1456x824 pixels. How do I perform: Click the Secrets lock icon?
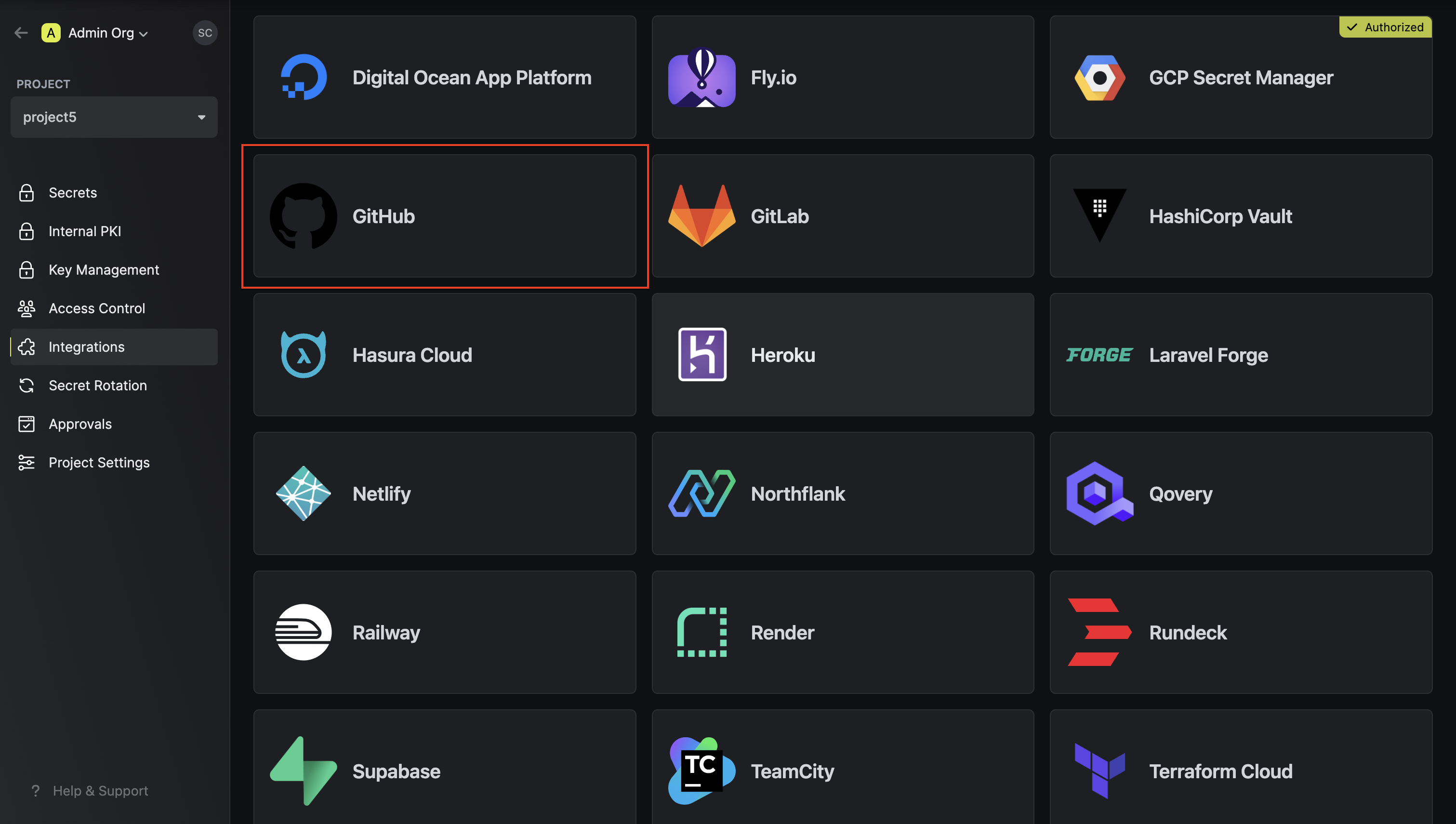[x=26, y=193]
